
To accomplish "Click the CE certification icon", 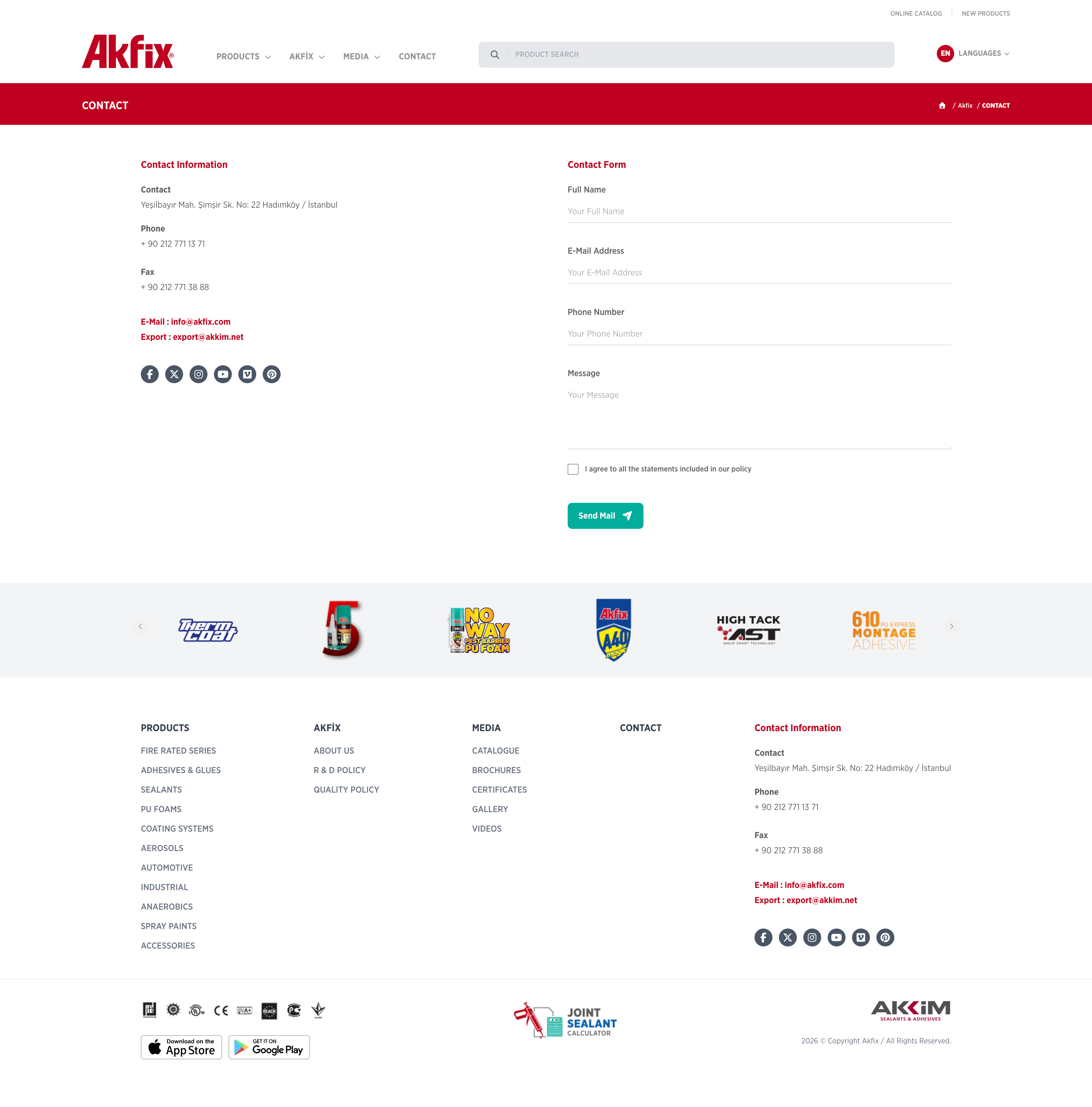I will click(221, 1011).
